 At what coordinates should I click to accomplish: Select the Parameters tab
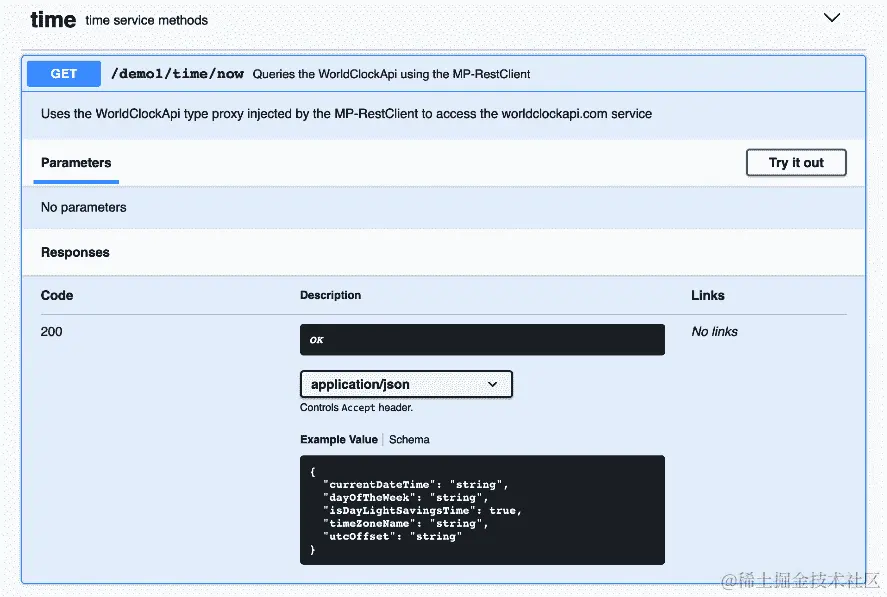pyautogui.click(x=76, y=163)
